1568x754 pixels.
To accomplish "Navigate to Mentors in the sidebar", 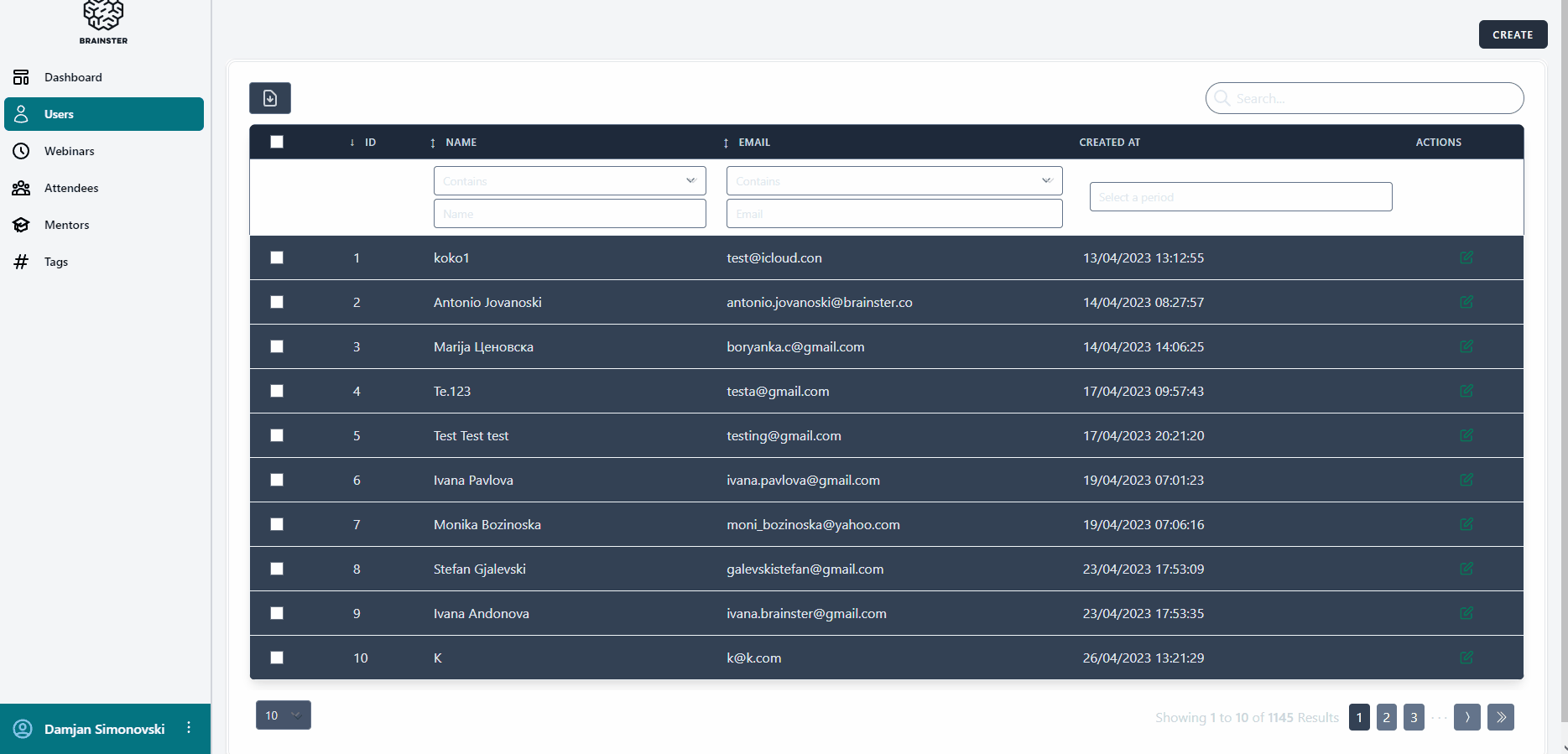I will click(66, 225).
